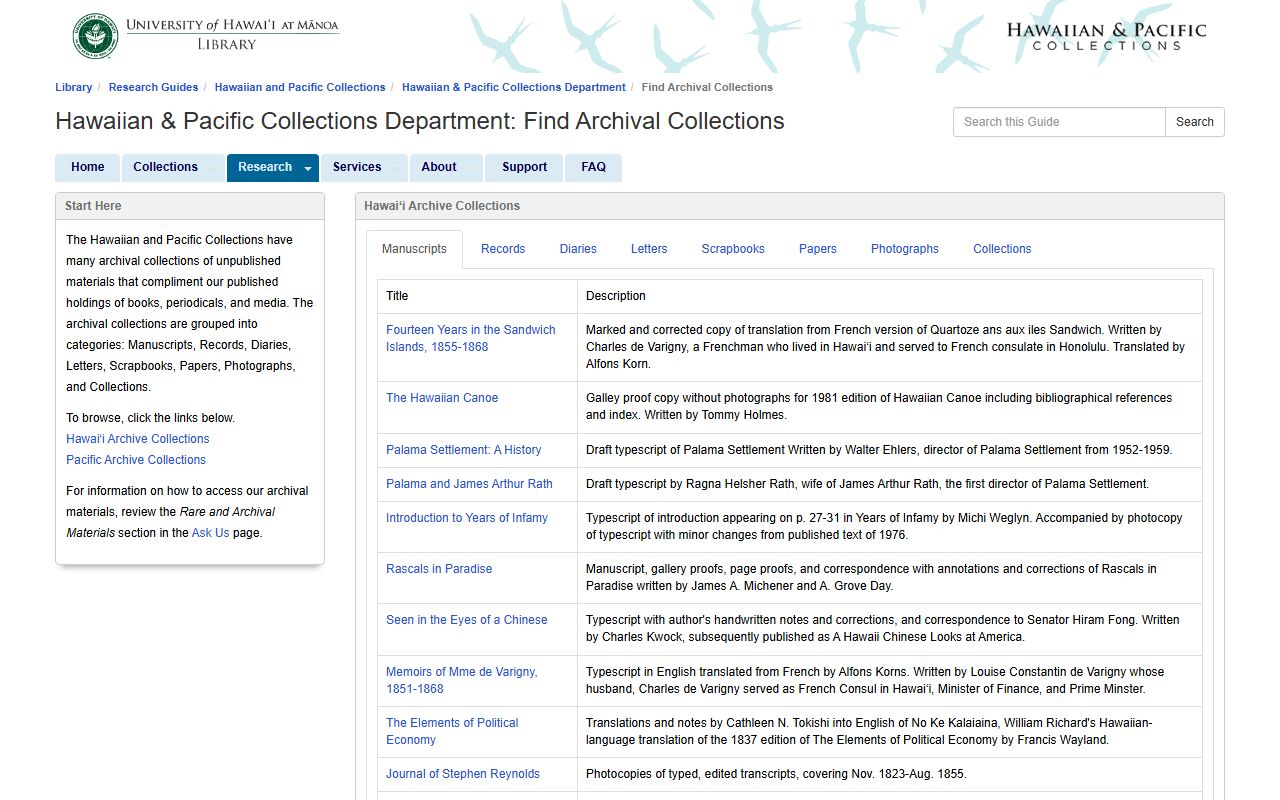Switch to the Scrapbooks tab
The height and width of the screenshot is (800, 1280).
[x=733, y=249]
